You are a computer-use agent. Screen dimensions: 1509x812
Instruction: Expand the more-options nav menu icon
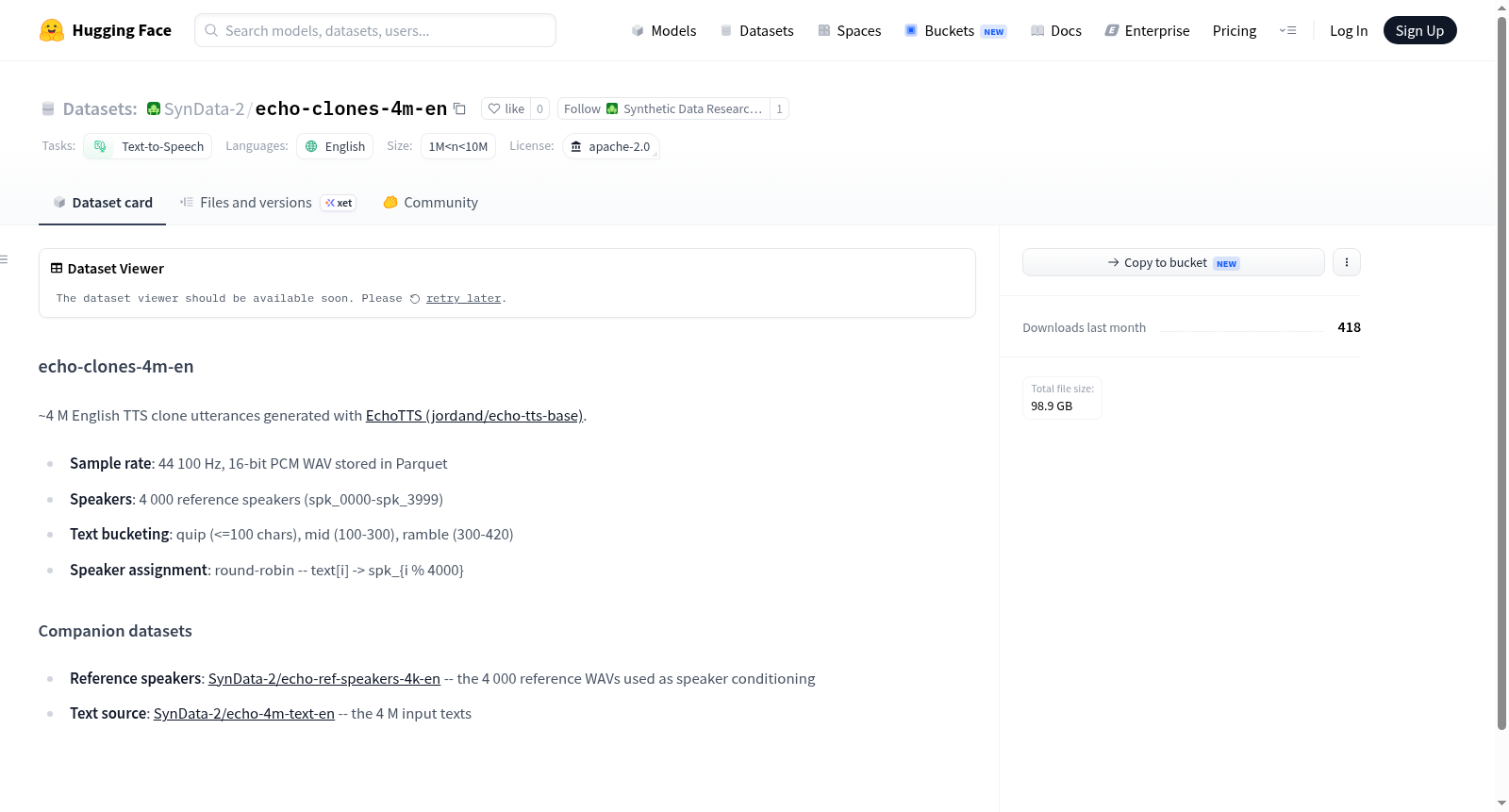[1287, 31]
